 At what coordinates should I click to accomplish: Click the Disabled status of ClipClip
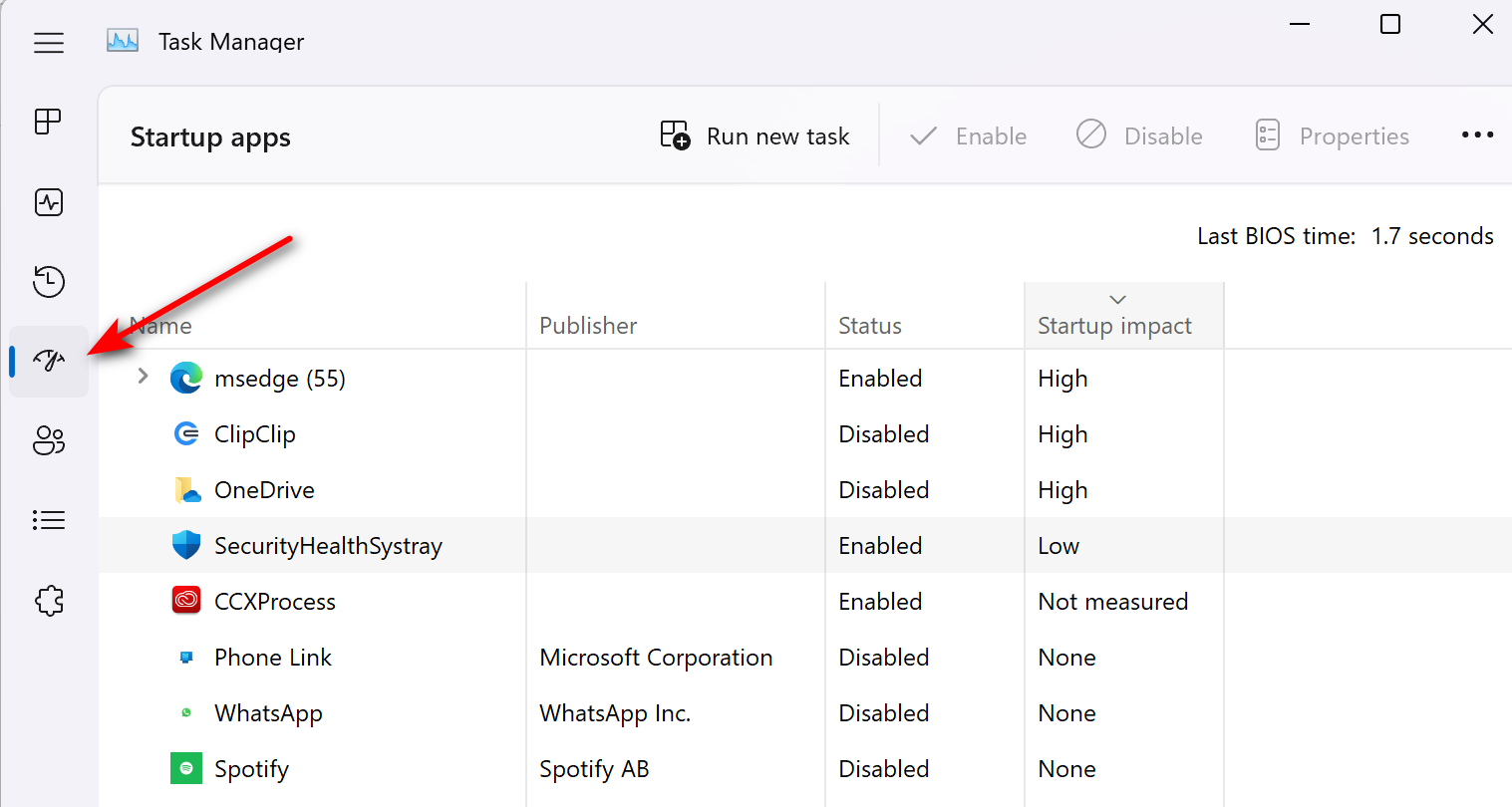tap(884, 434)
